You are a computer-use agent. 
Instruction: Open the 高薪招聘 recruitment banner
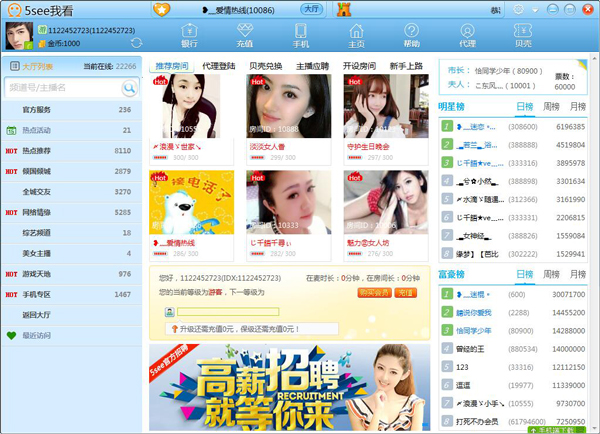click(289, 387)
